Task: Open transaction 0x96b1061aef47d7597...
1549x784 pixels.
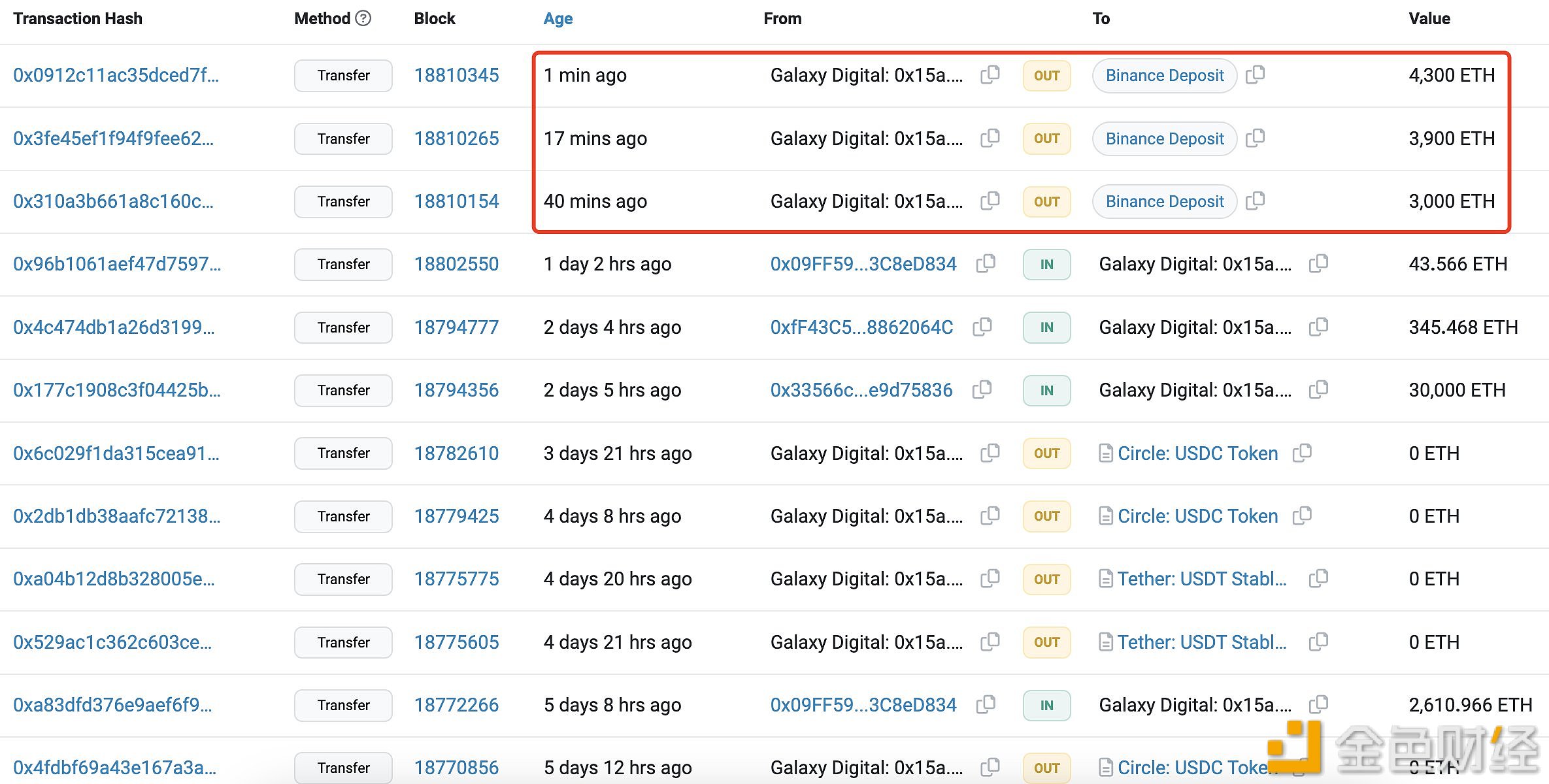Action: pos(117,264)
